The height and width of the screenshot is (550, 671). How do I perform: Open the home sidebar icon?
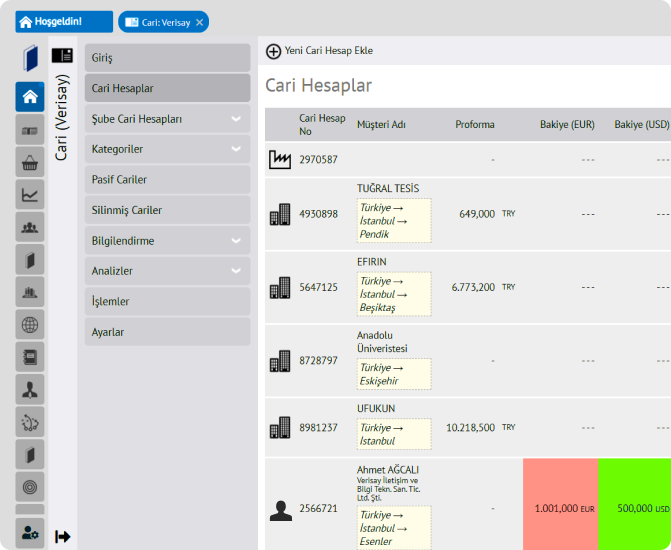coord(30,97)
